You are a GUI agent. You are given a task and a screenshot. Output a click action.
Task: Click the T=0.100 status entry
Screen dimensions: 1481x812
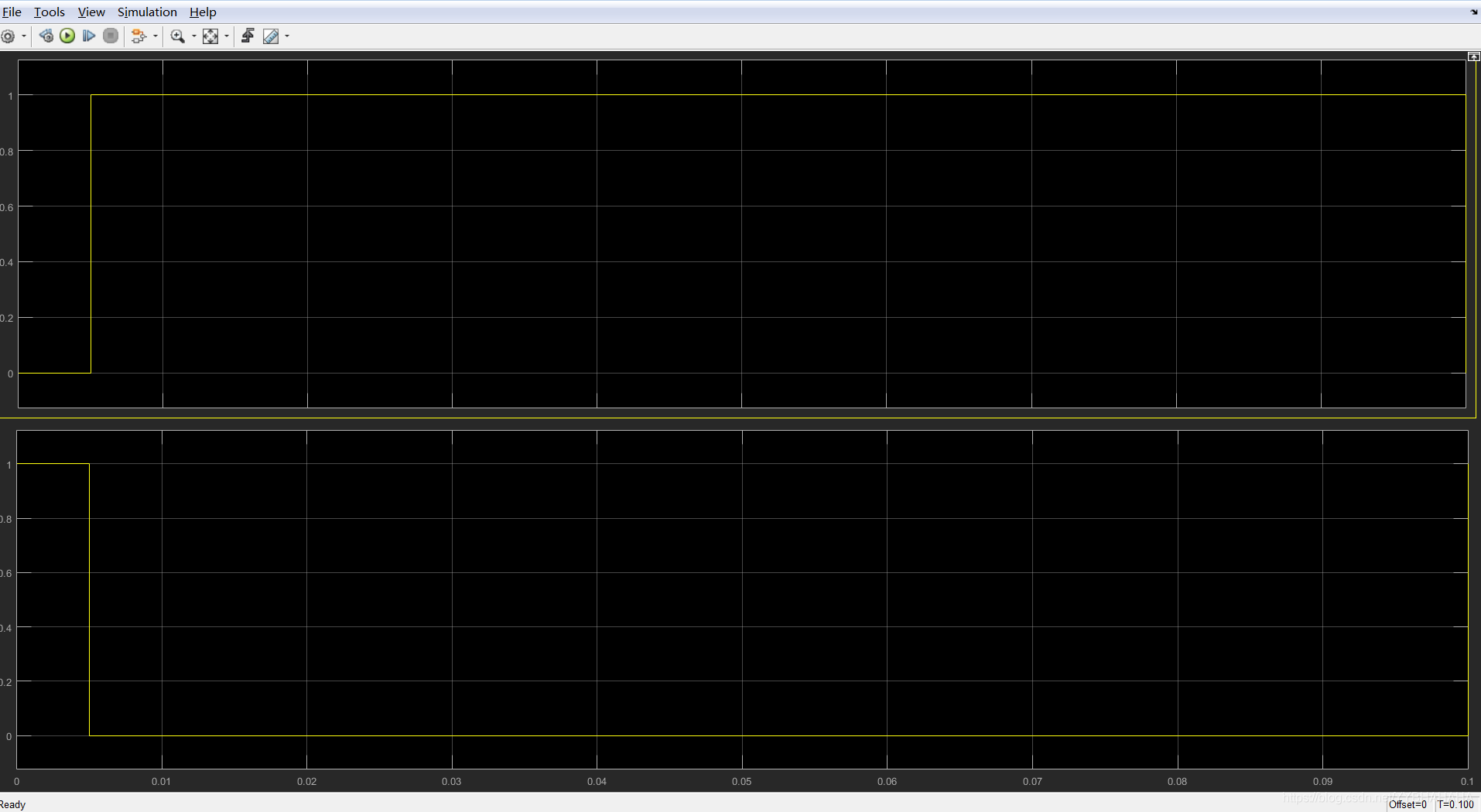click(x=1455, y=804)
